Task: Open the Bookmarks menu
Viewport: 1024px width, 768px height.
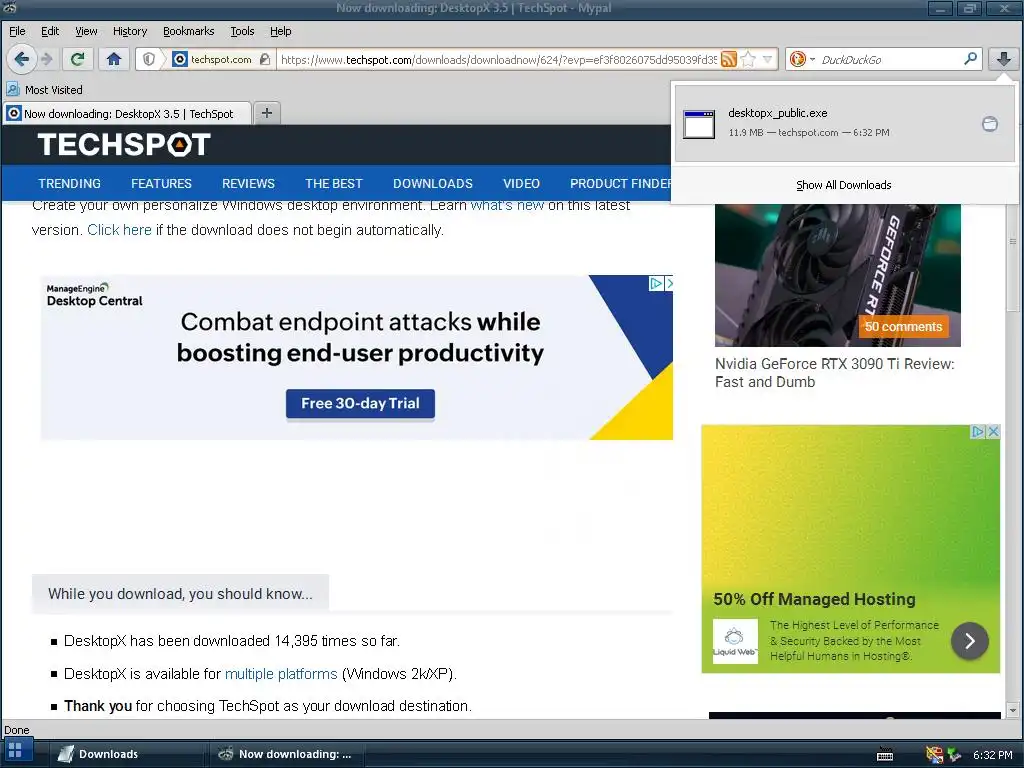Action: click(x=188, y=31)
